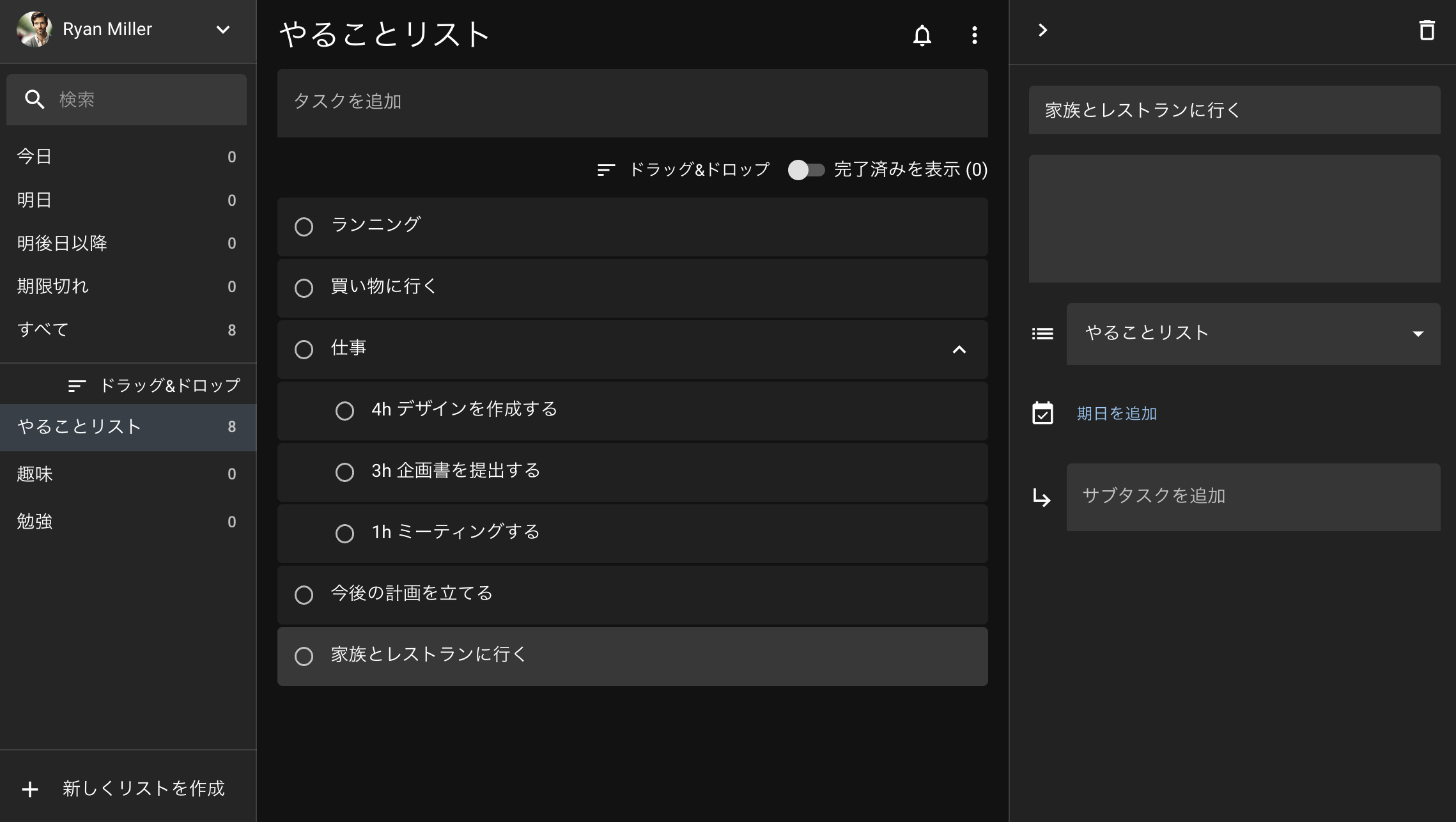
Task: Collapse the detail panel with the arrow icon
Action: (x=1043, y=30)
